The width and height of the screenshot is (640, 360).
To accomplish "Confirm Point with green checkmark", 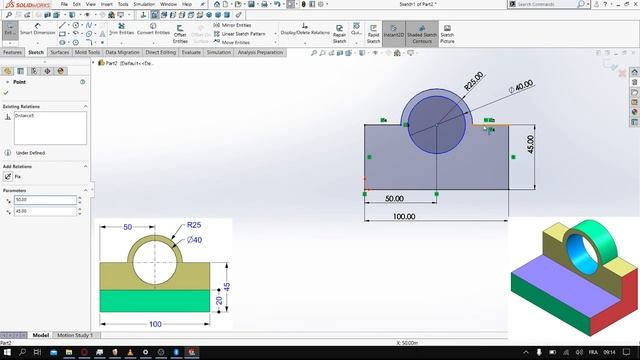I will point(6,93).
